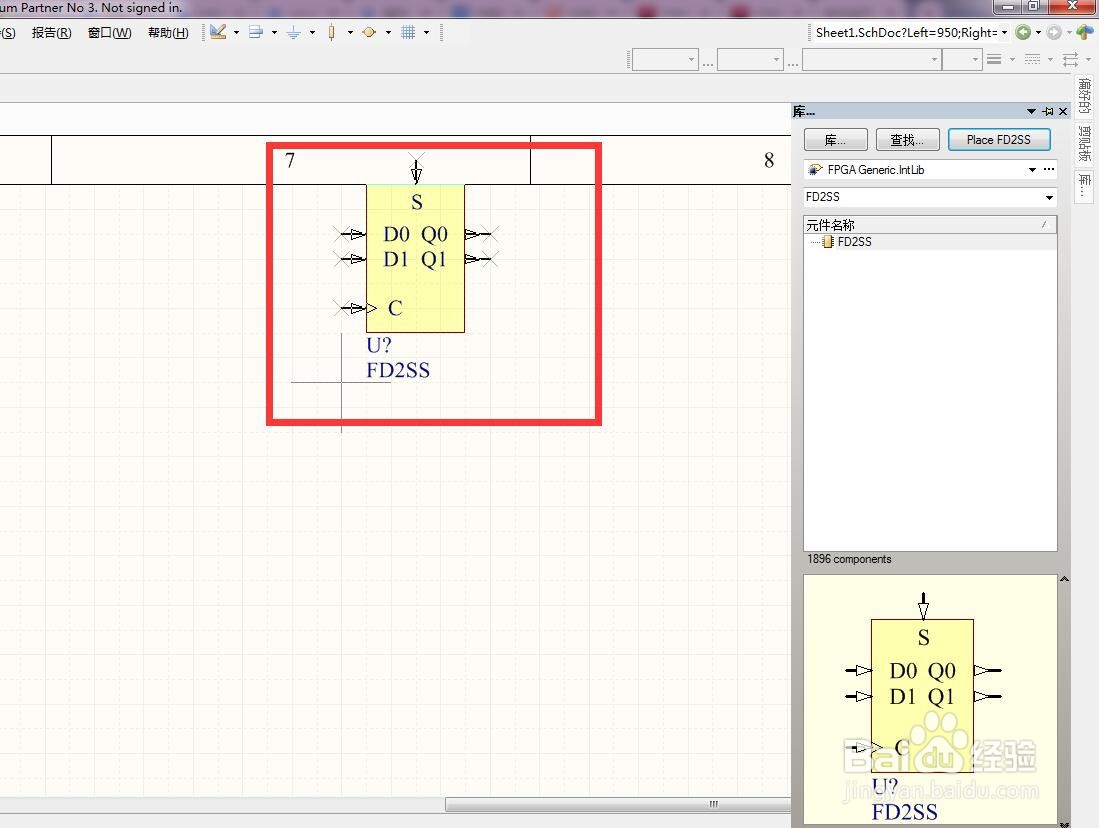Close the 库 library panel
Screen dimensions: 1099x828
click(x=1063, y=111)
